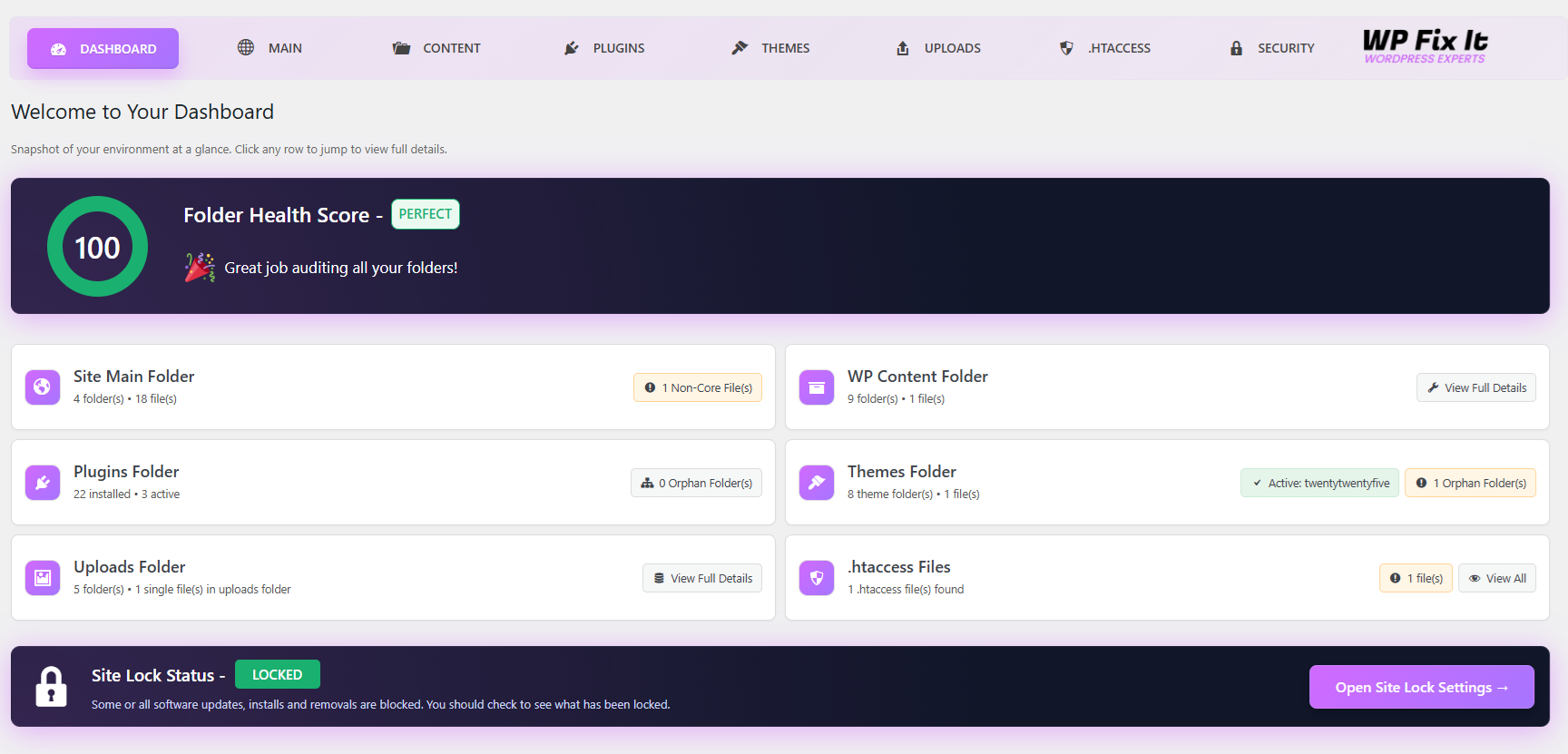Click 'Welcome to Your Dashboard' heading
The height and width of the screenshot is (754, 1568).
point(142,112)
